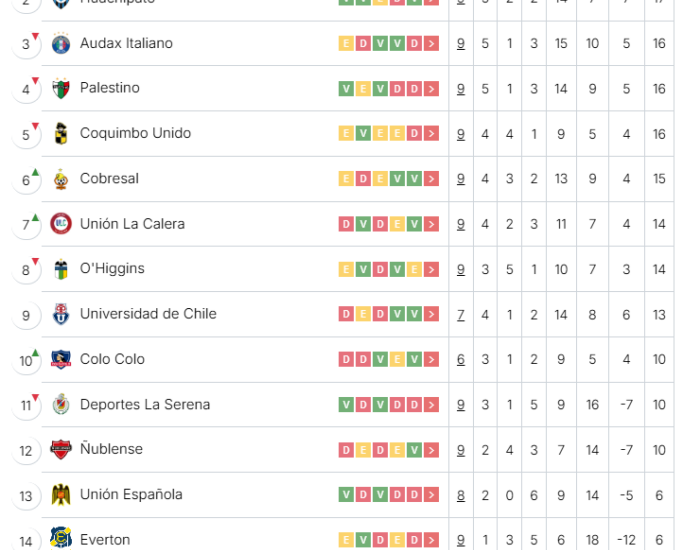Click the Unión Española eagle badge
The width and height of the screenshot is (683, 550).
pyautogui.click(x=61, y=495)
